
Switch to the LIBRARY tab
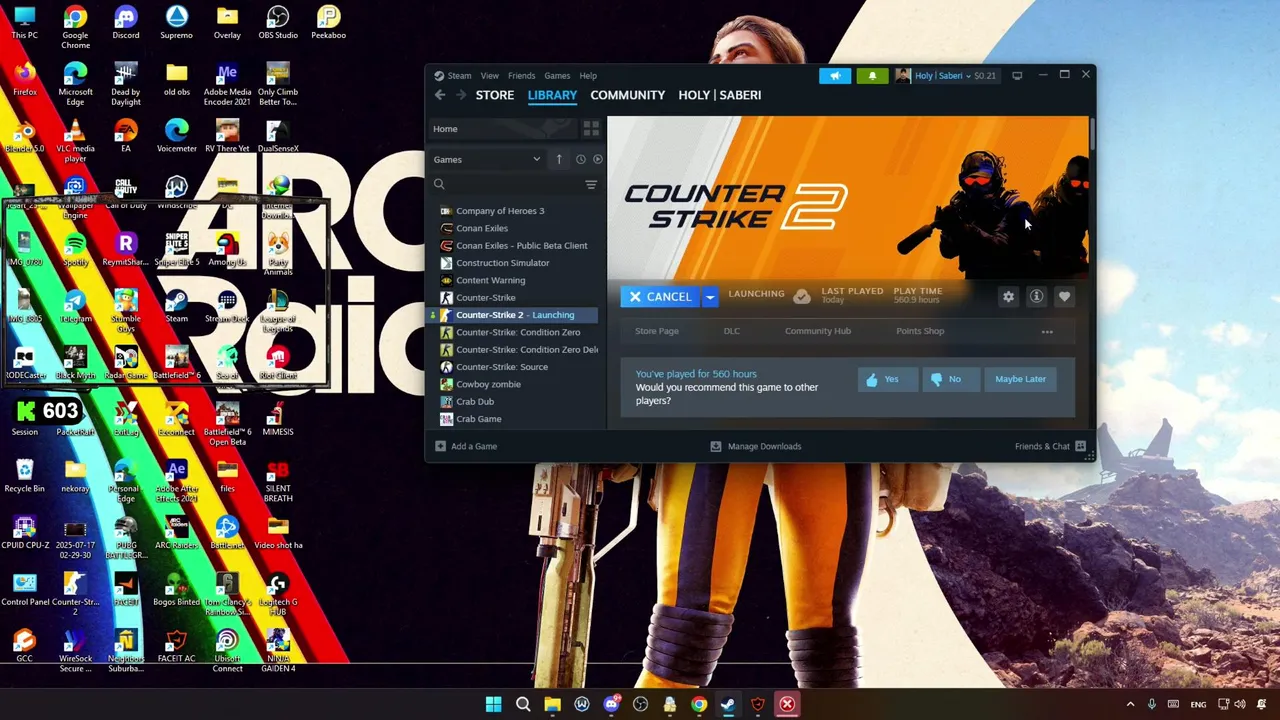click(552, 95)
